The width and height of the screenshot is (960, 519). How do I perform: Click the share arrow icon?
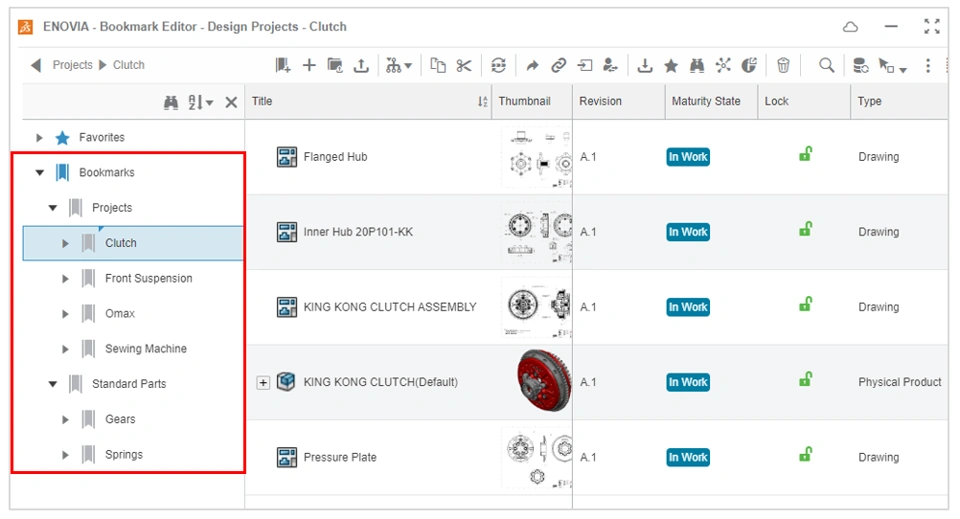click(532, 65)
